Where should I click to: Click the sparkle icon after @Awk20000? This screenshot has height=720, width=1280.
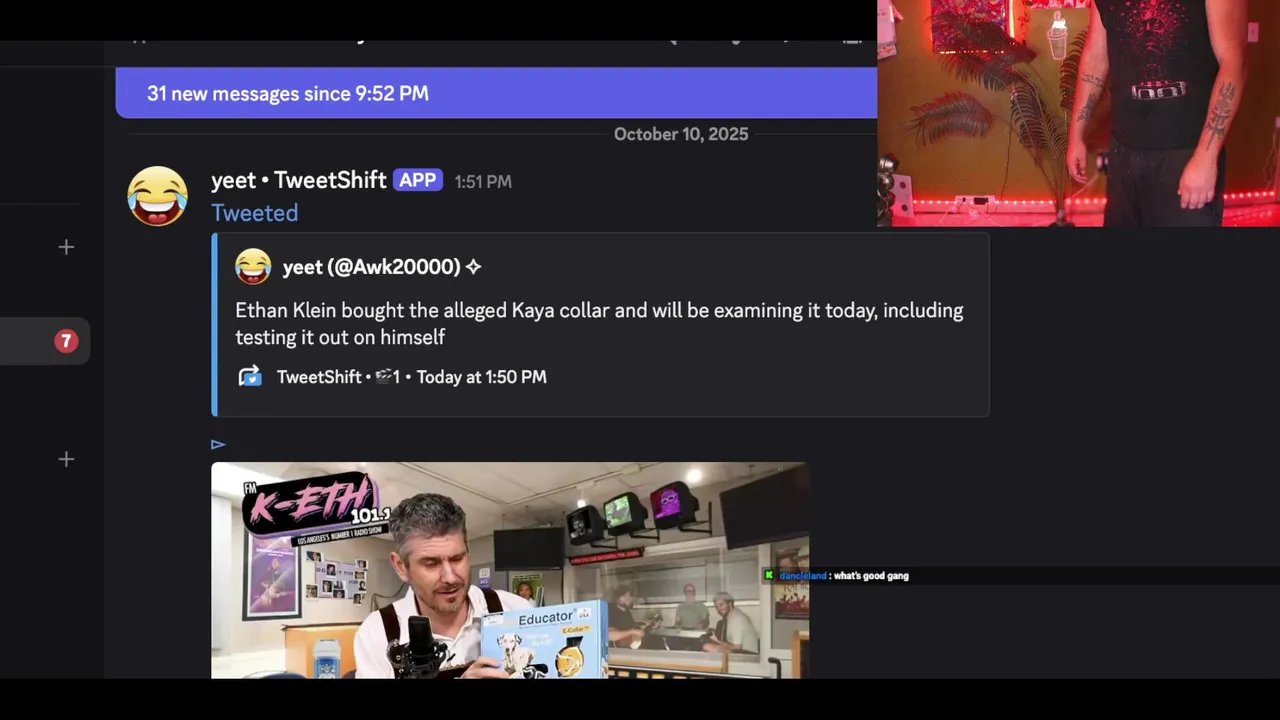click(x=473, y=267)
